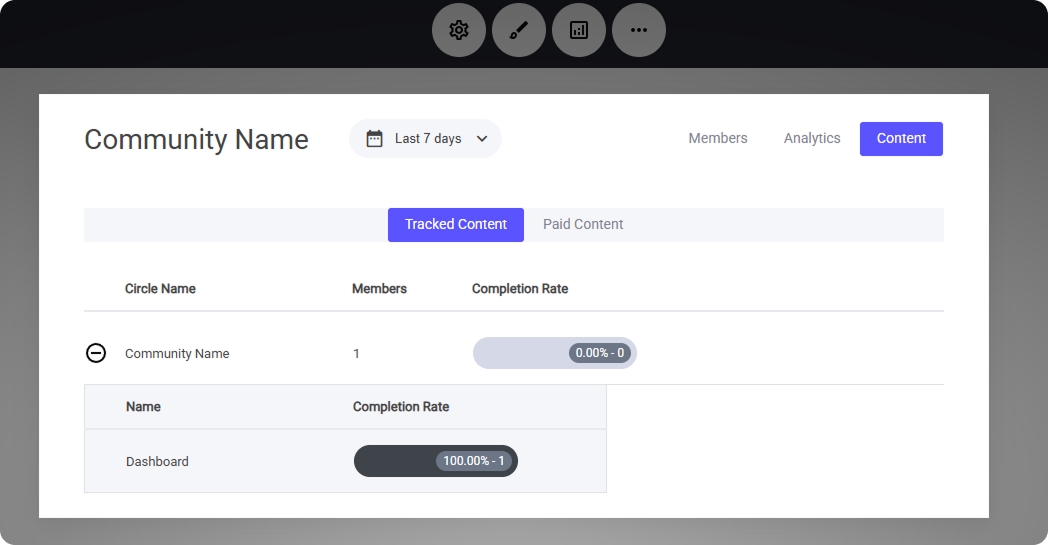Click the Members column header

[379, 289]
